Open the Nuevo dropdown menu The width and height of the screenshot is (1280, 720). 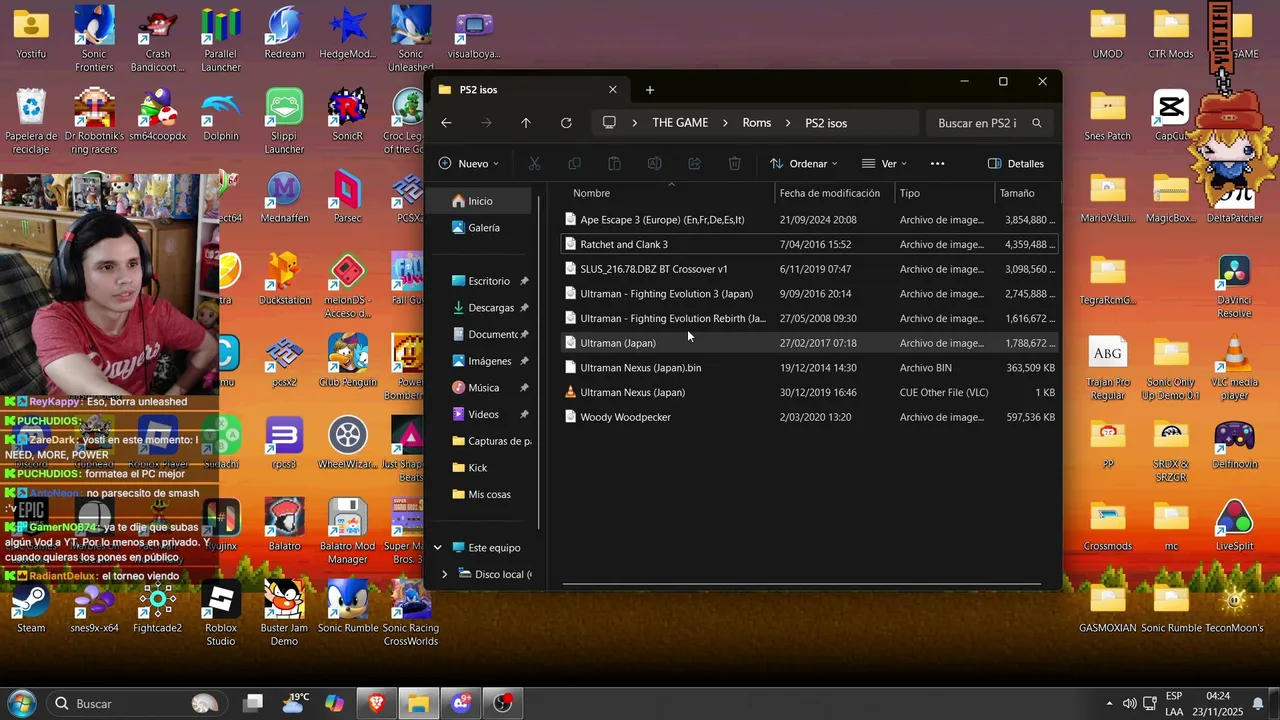point(468,163)
